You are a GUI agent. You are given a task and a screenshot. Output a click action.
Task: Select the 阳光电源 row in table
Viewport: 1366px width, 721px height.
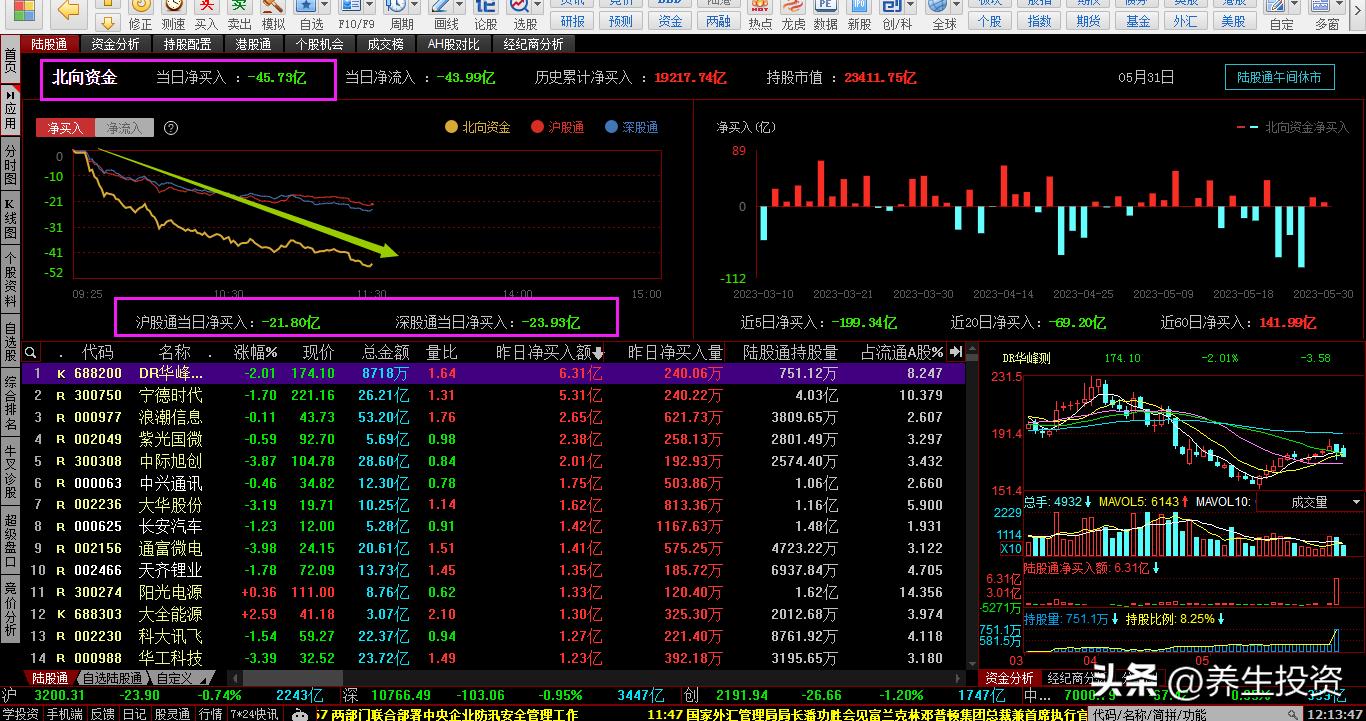click(x=495, y=592)
